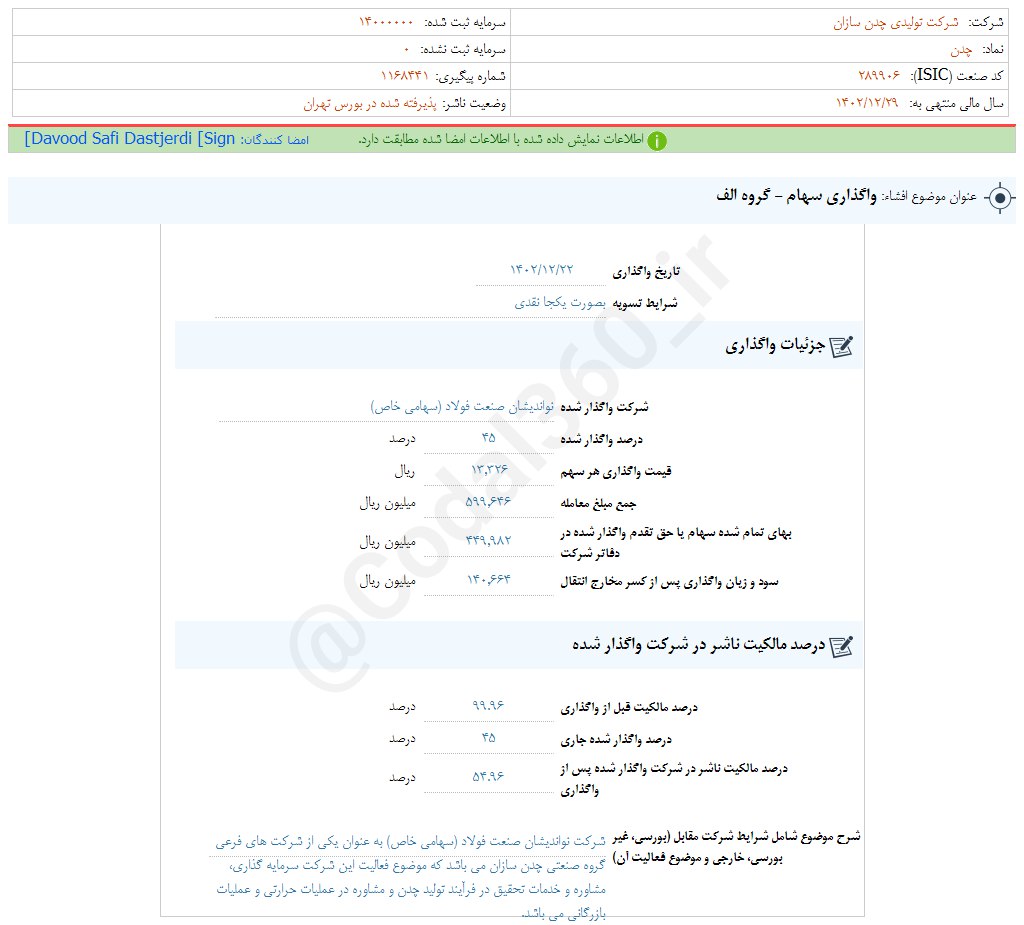The width and height of the screenshot is (1024, 925).
Task: Select ISIC industry code ۲۸۹۹۰۶
Action: click(879, 76)
